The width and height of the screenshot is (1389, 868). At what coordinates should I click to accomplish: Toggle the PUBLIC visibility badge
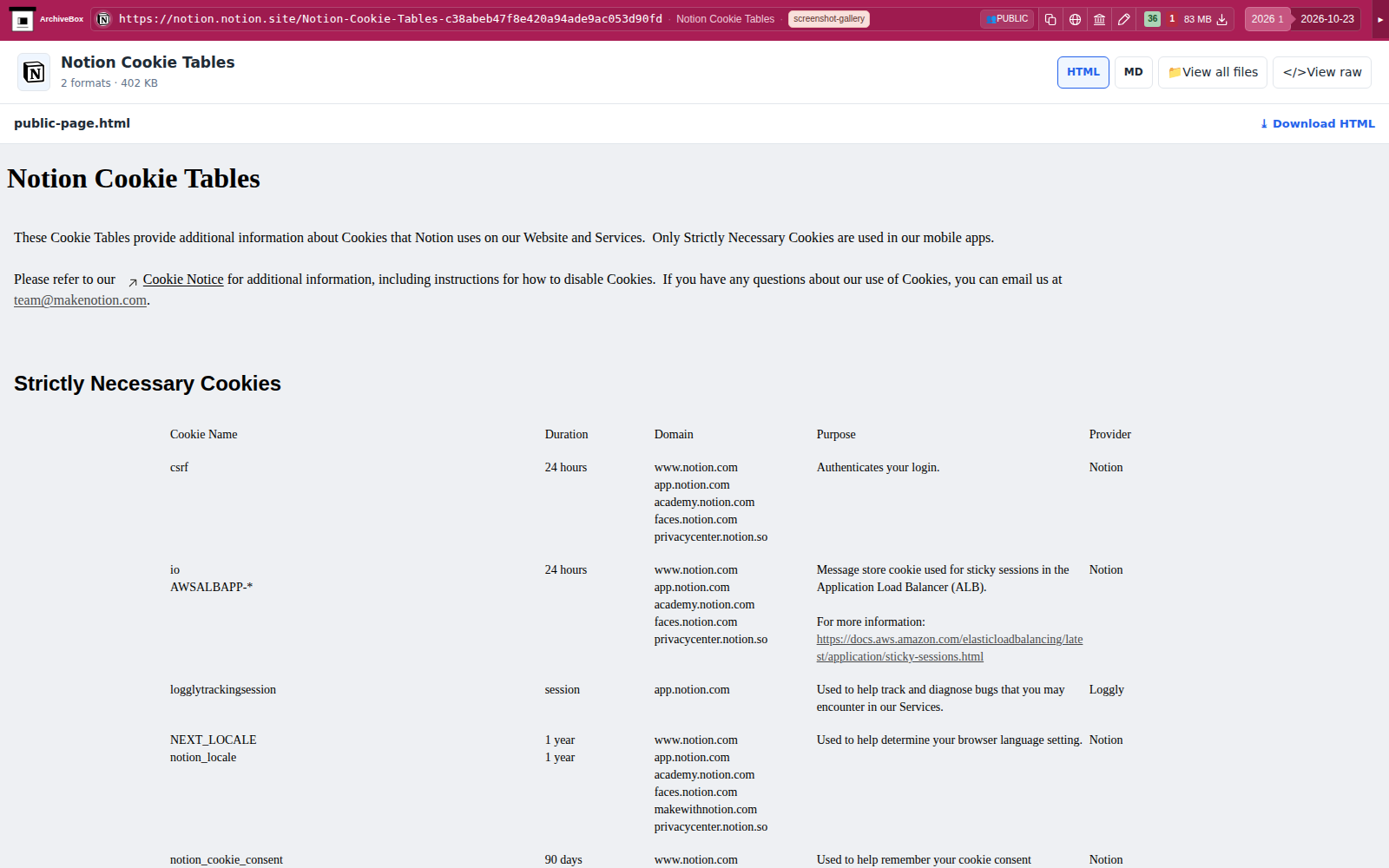1007,19
